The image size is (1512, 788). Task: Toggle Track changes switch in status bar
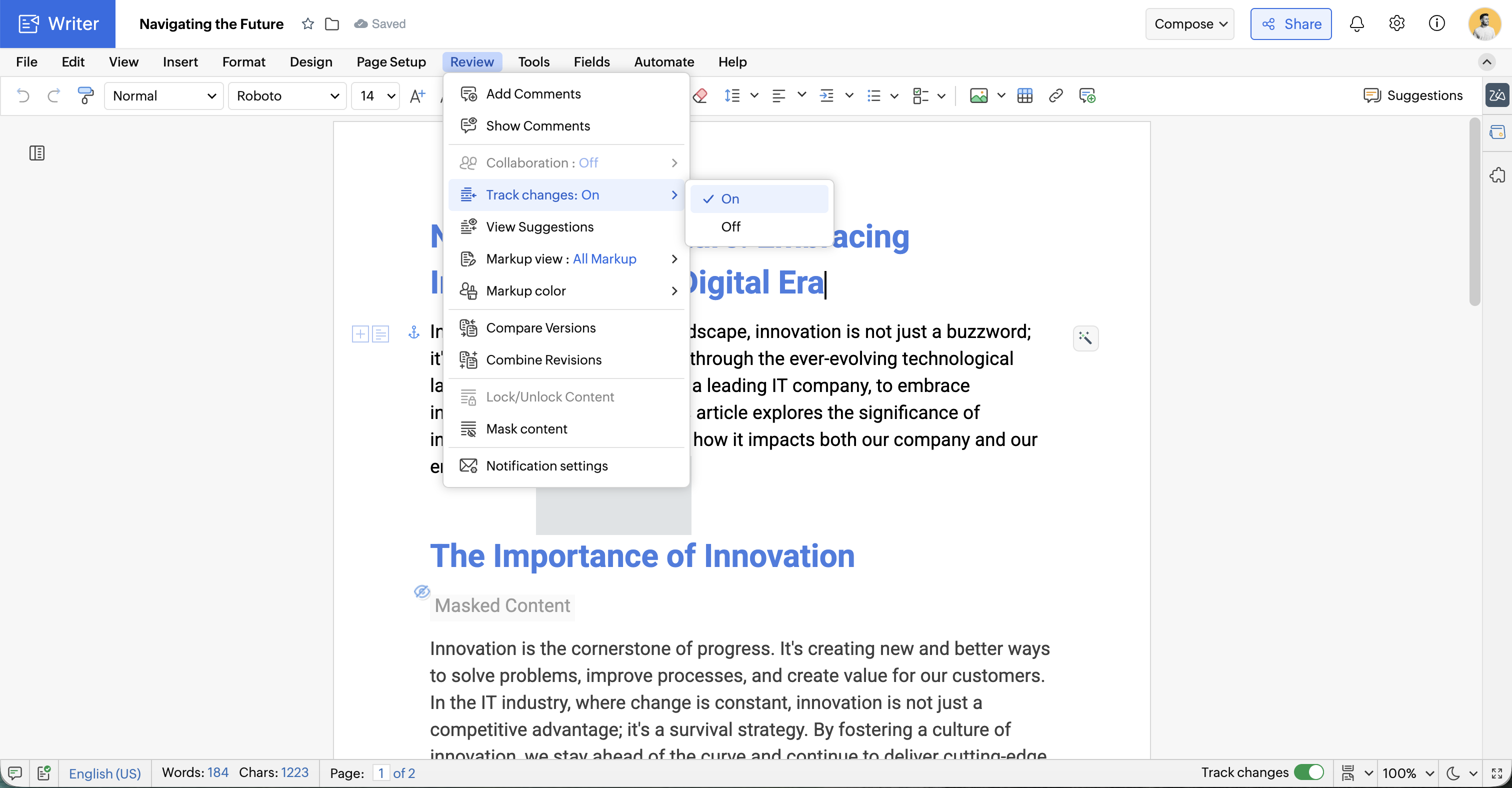coord(1309,772)
